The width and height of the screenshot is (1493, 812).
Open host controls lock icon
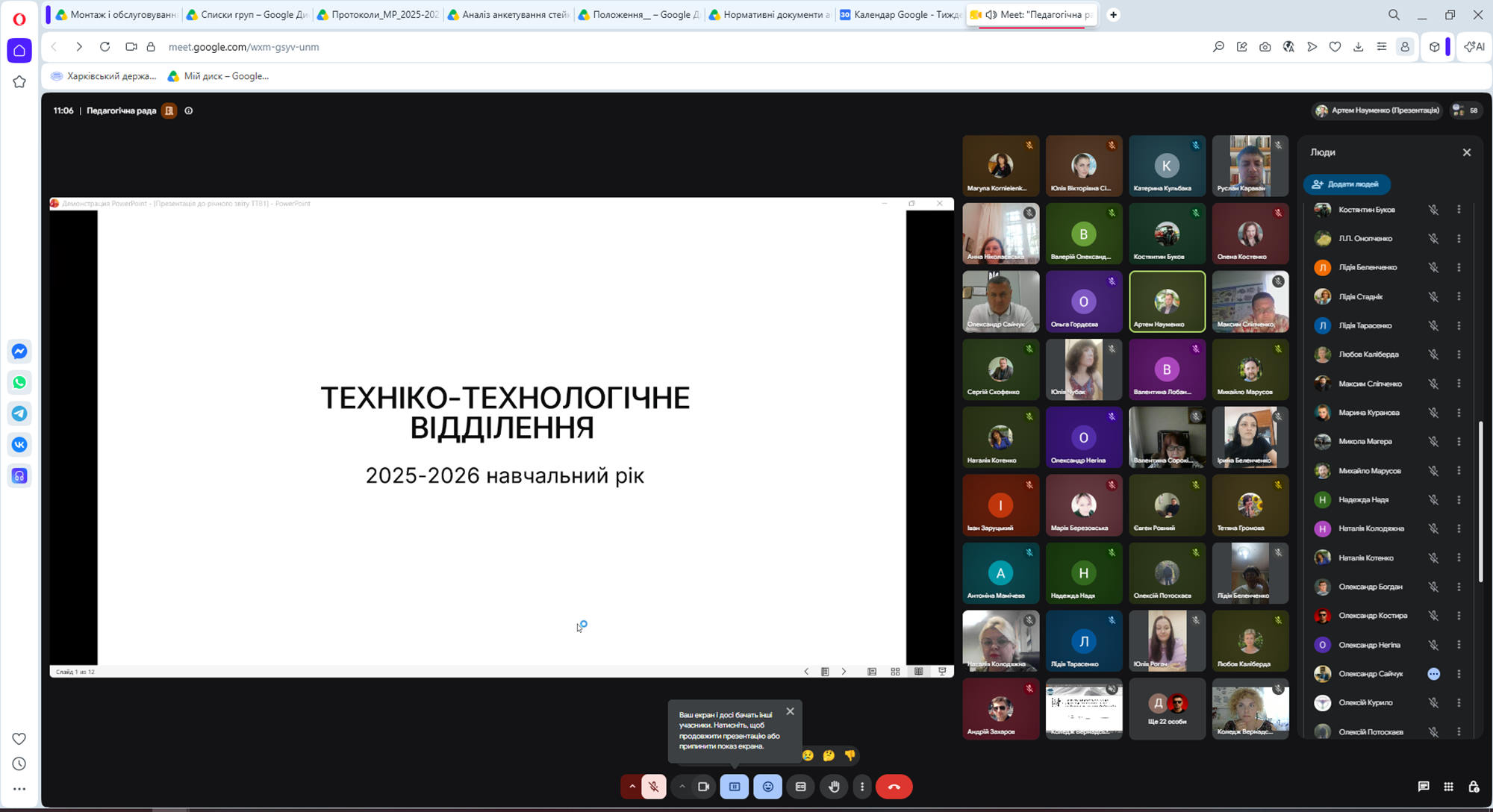point(1474,787)
